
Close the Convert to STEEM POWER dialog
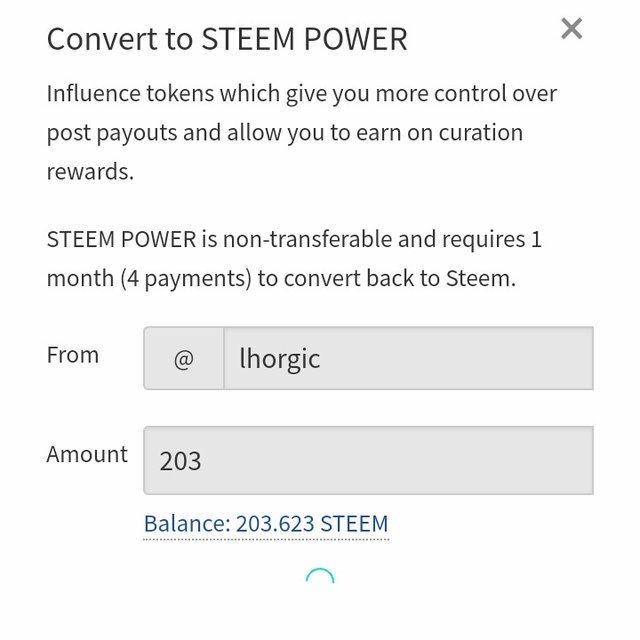[x=571, y=29]
